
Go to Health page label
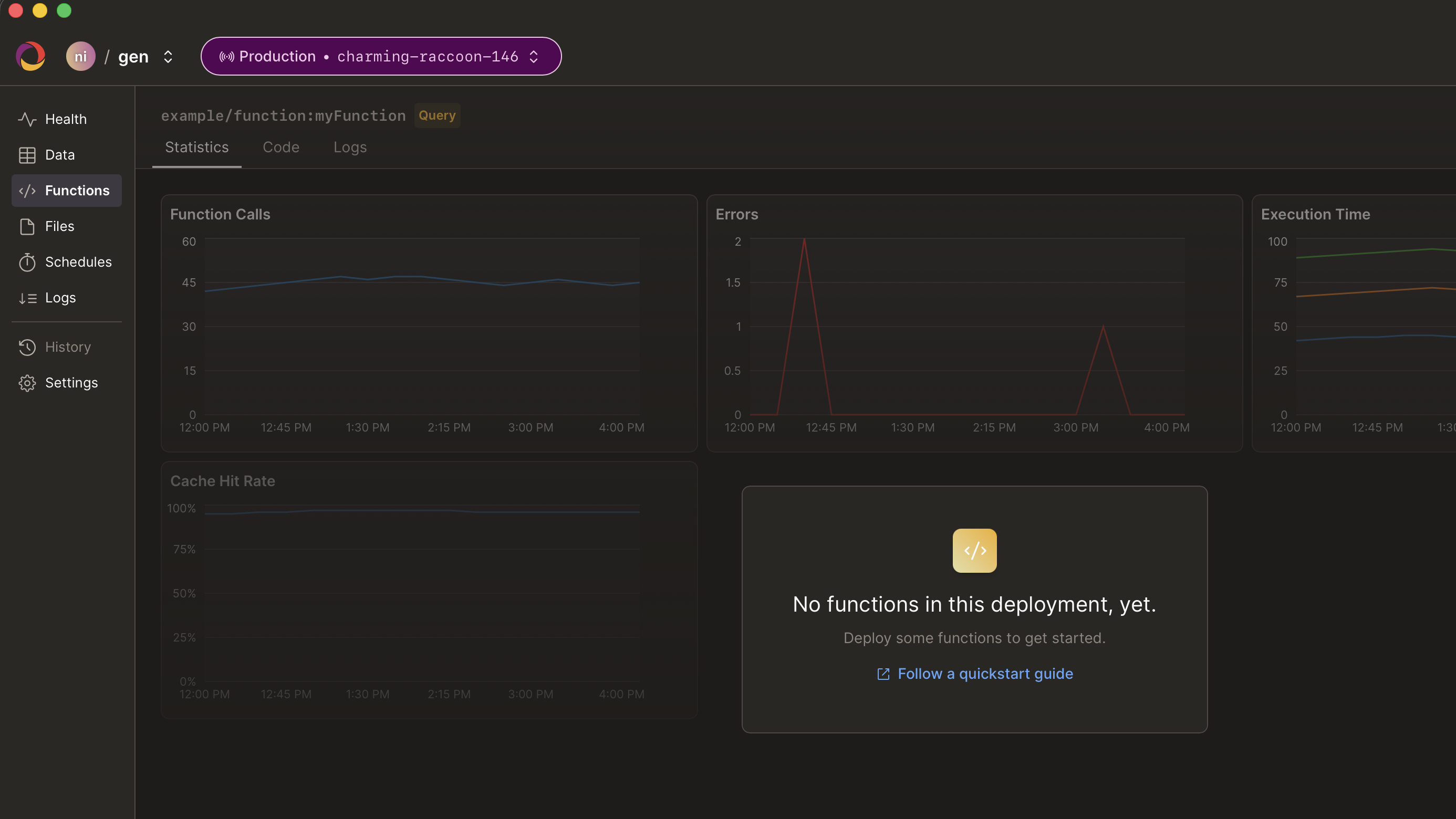pyautogui.click(x=66, y=119)
